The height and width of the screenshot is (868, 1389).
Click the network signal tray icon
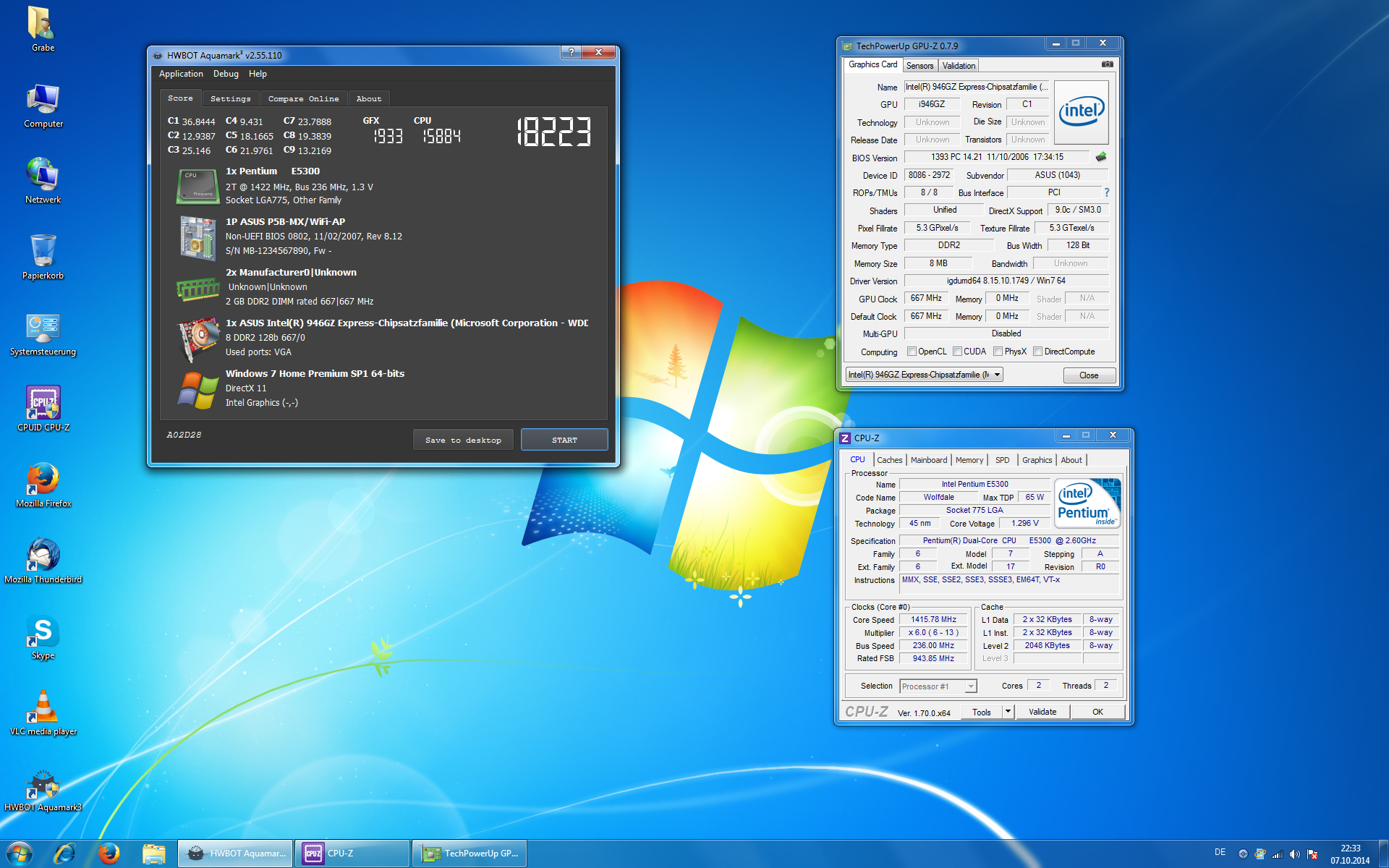coord(1278,854)
